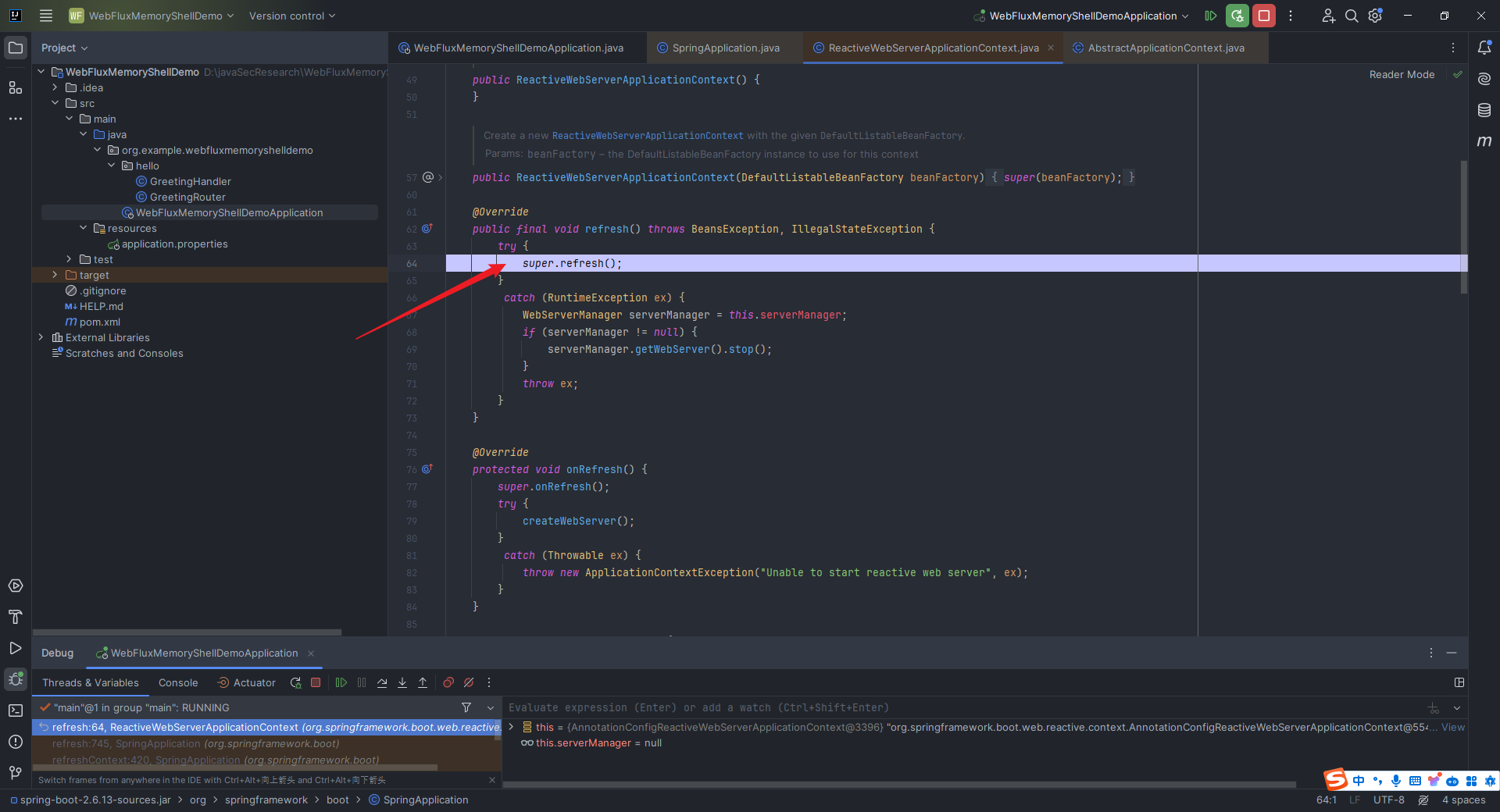Open the Structure tool window icon
Screen dimensions: 1500x812
click(16, 87)
